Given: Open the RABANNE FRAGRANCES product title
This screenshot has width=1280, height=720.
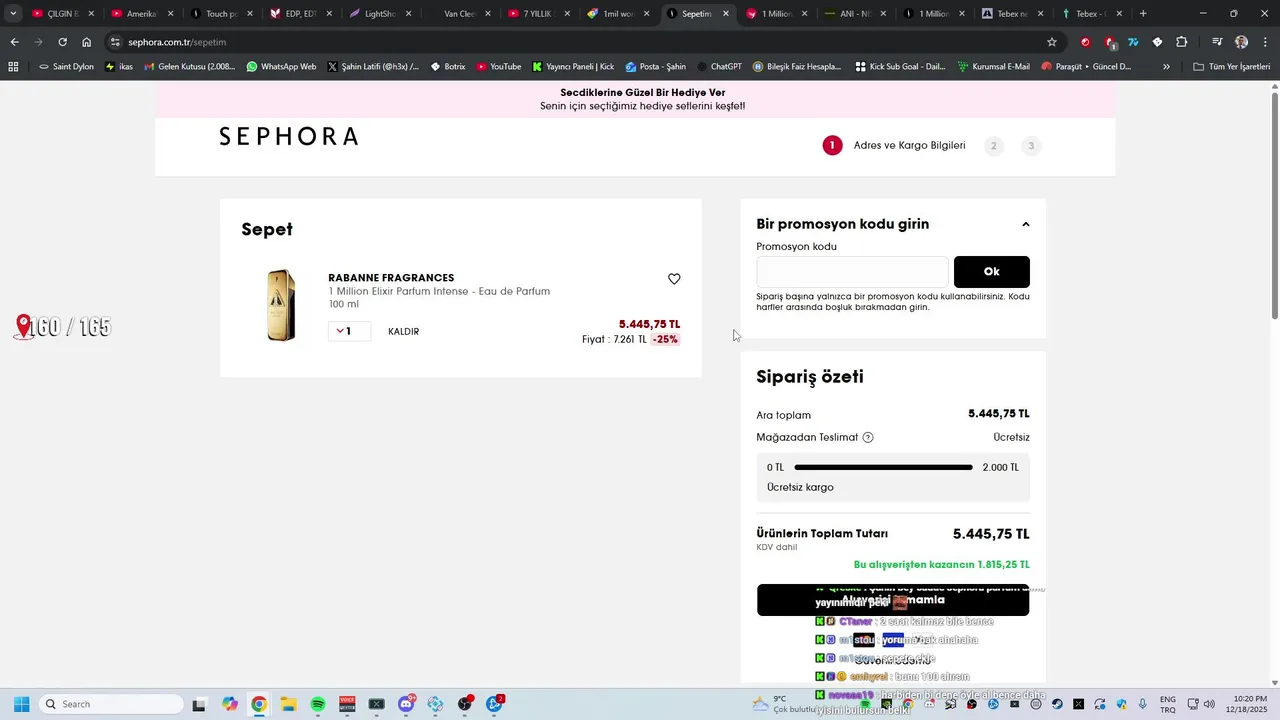Looking at the screenshot, I should (391, 278).
